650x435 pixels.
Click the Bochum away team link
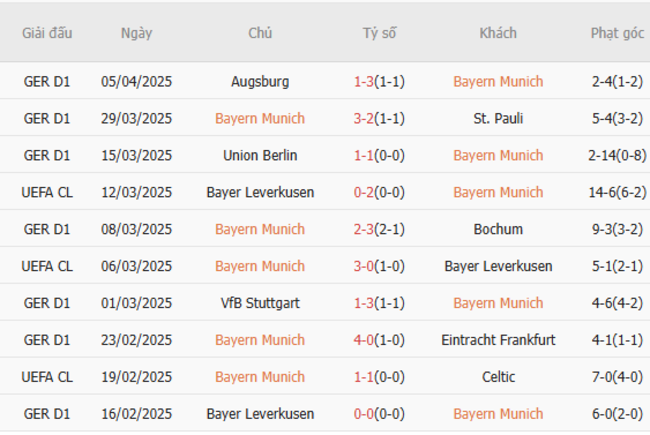(x=498, y=229)
